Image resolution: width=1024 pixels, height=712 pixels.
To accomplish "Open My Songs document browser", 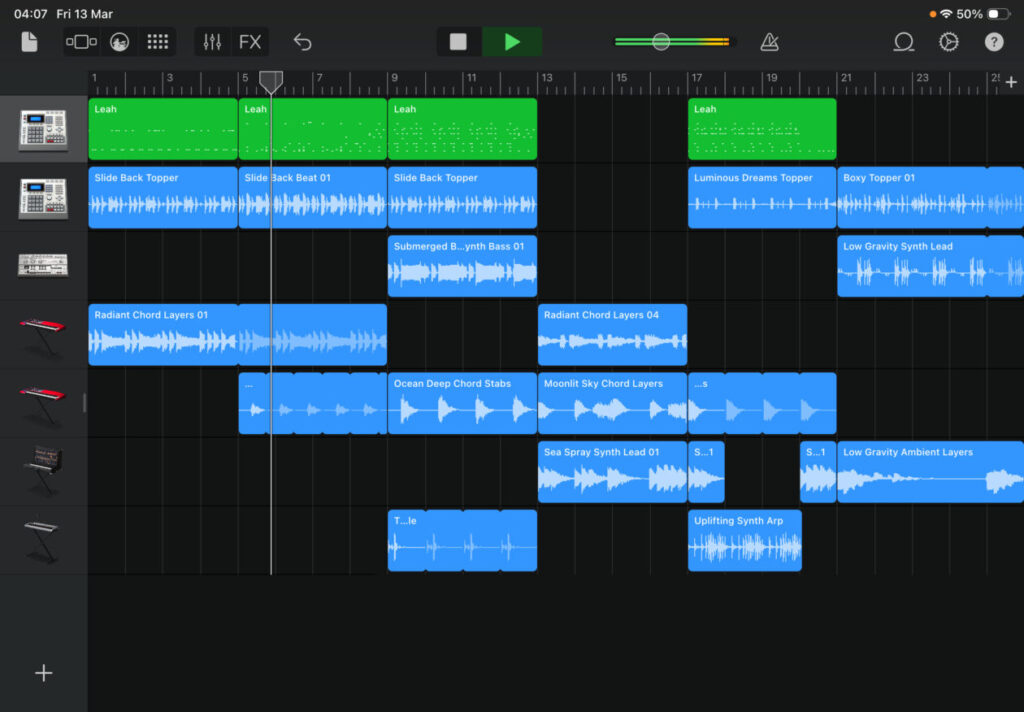I will click(x=29, y=42).
